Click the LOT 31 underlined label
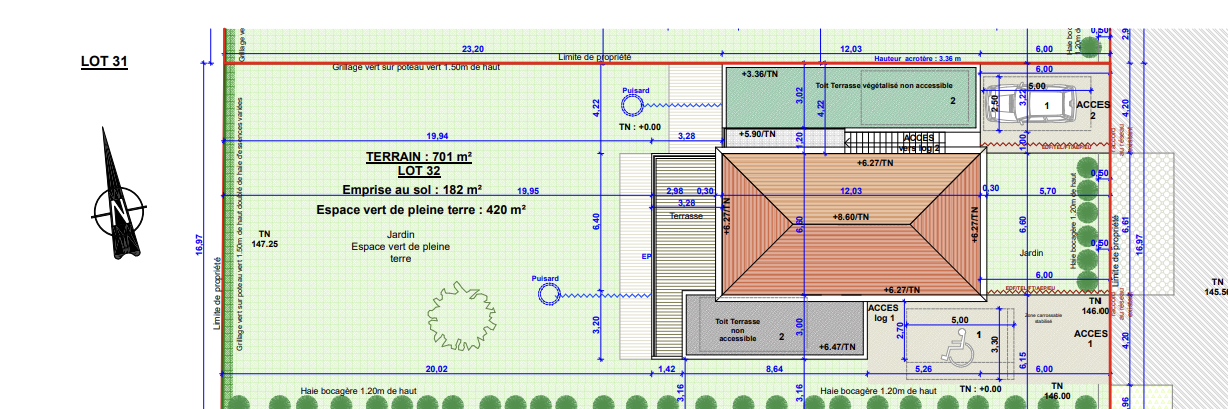This screenshot has height=409, width=1228. (104, 62)
